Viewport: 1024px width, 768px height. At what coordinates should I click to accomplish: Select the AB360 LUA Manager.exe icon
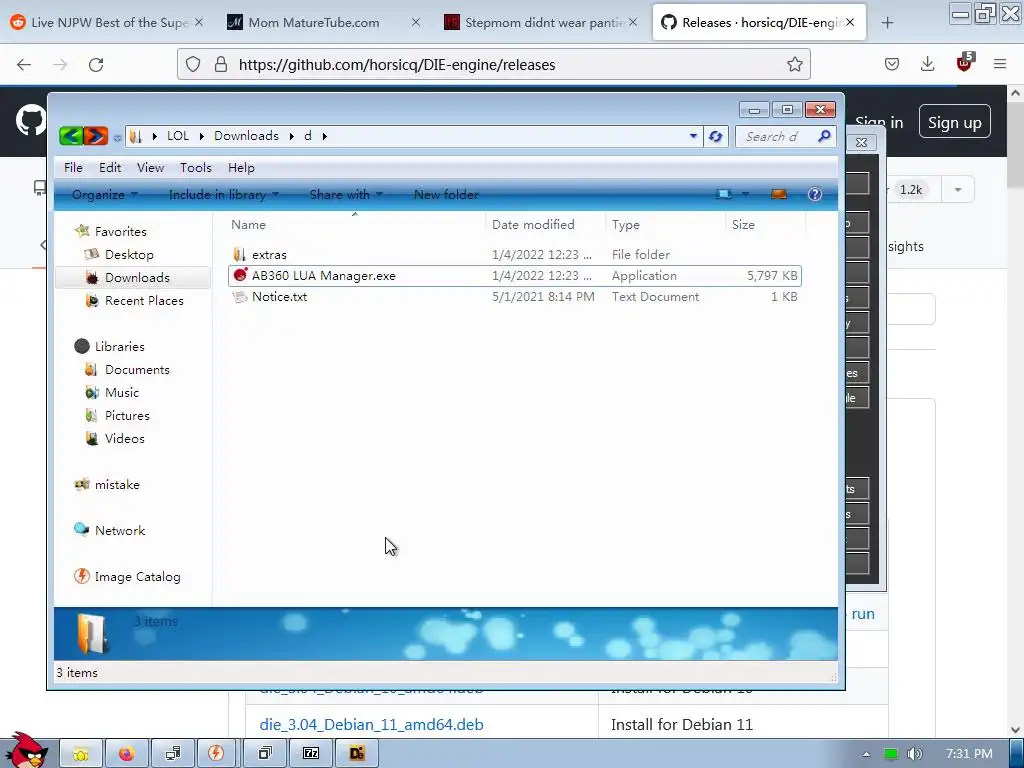pyautogui.click(x=240, y=276)
